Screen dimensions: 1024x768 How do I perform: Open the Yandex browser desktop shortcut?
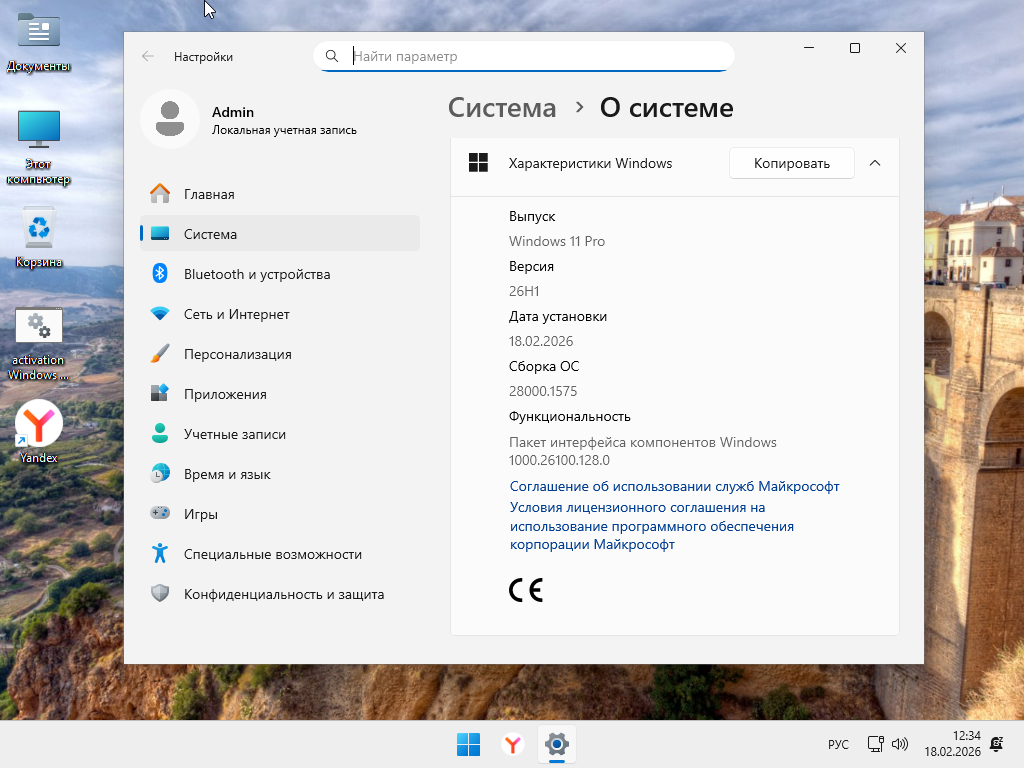tap(39, 425)
